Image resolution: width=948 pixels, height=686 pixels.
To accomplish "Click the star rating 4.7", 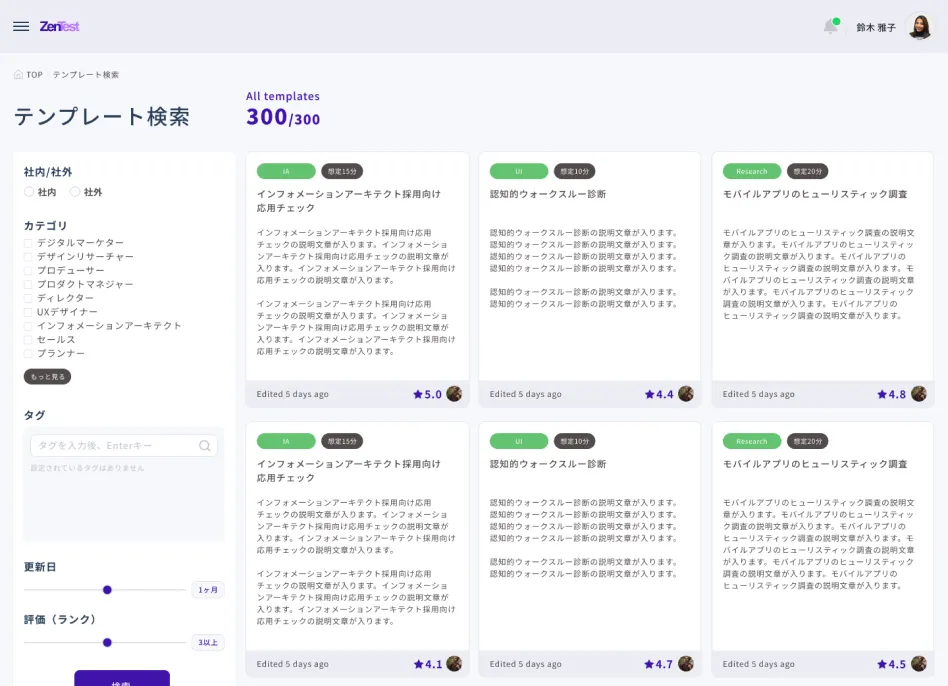I will 659,664.
